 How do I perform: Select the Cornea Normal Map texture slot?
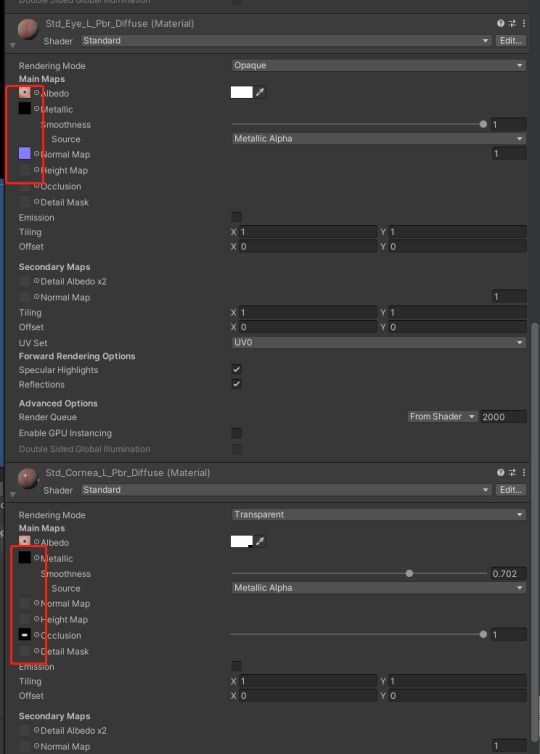click(x=25, y=603)
